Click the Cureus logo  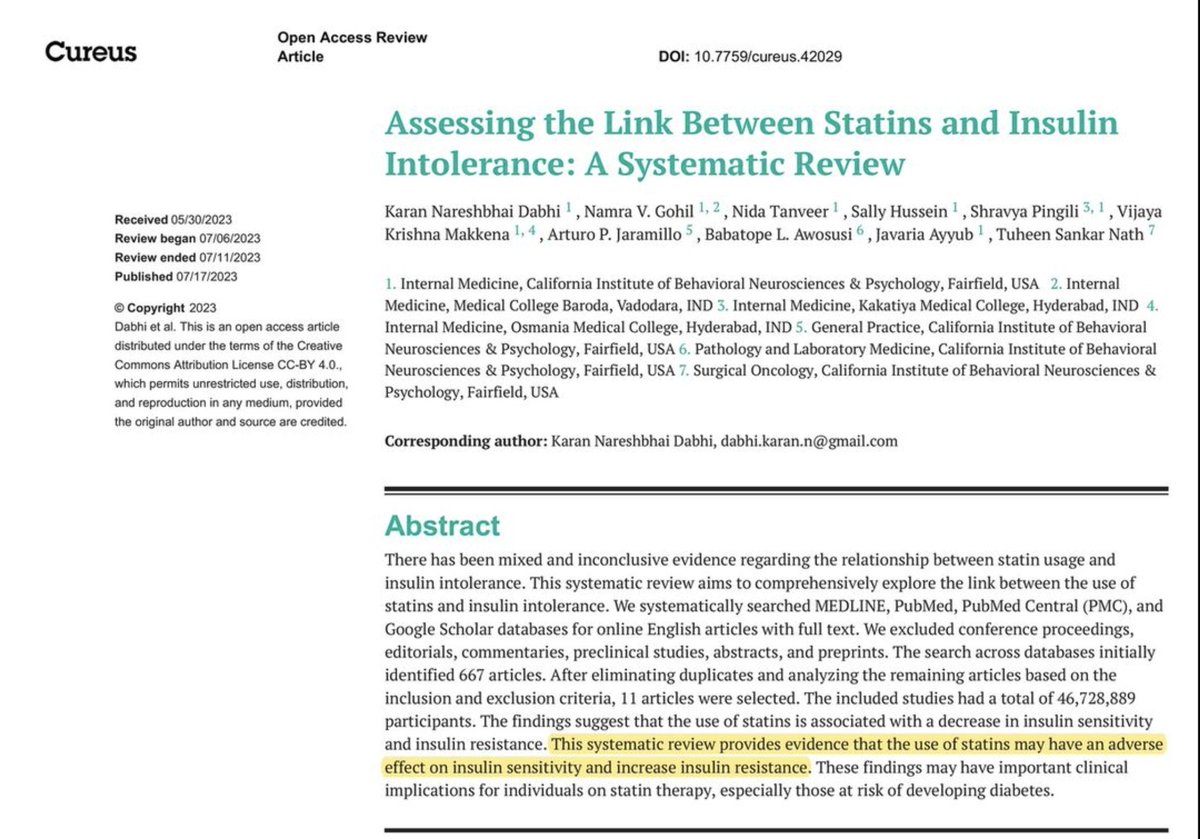tap(91, 51)
